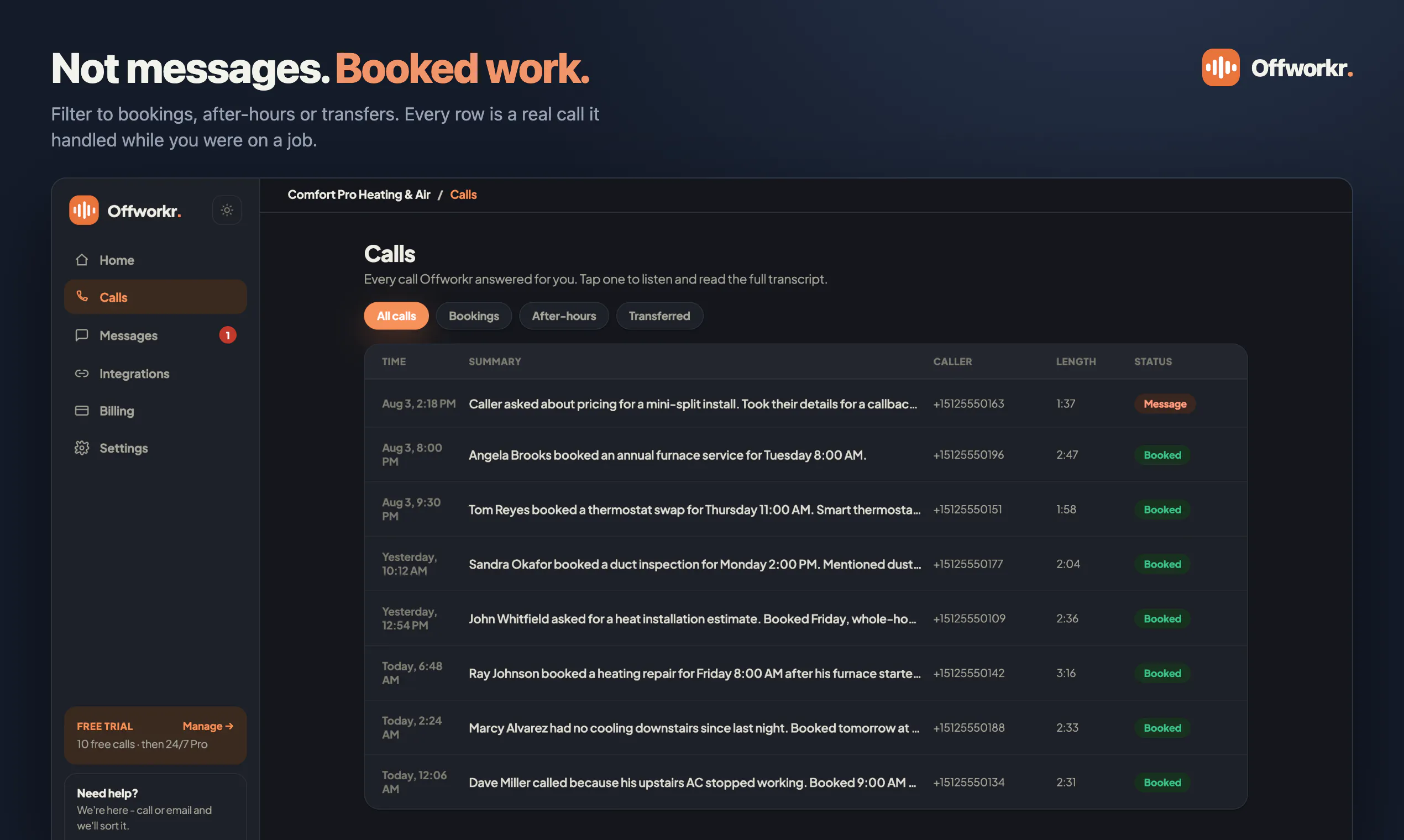The image size is (1404, 840).
Task: Click the Message status badge
Action: 1165,403
